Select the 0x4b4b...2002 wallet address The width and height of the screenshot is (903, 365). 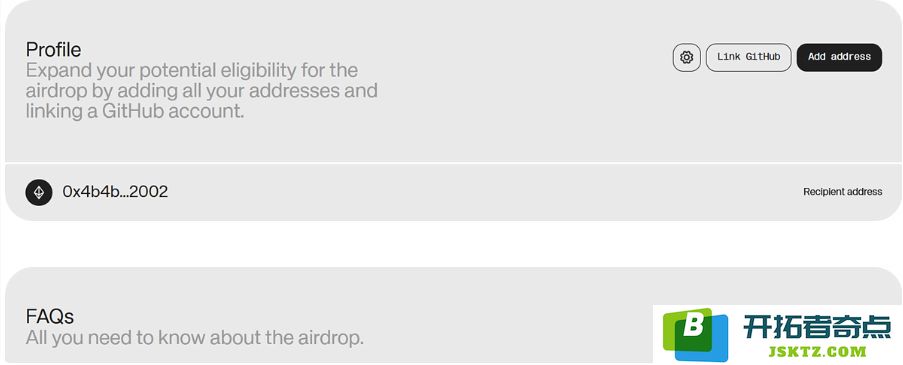(115, 192)
